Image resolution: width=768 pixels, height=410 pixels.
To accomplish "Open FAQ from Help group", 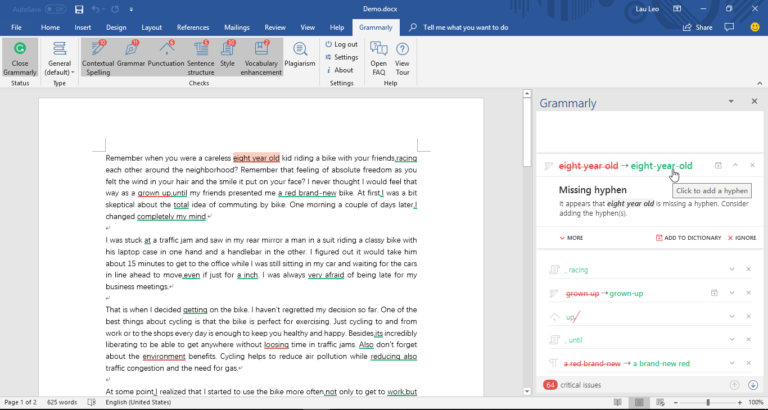I will [379, 58].
